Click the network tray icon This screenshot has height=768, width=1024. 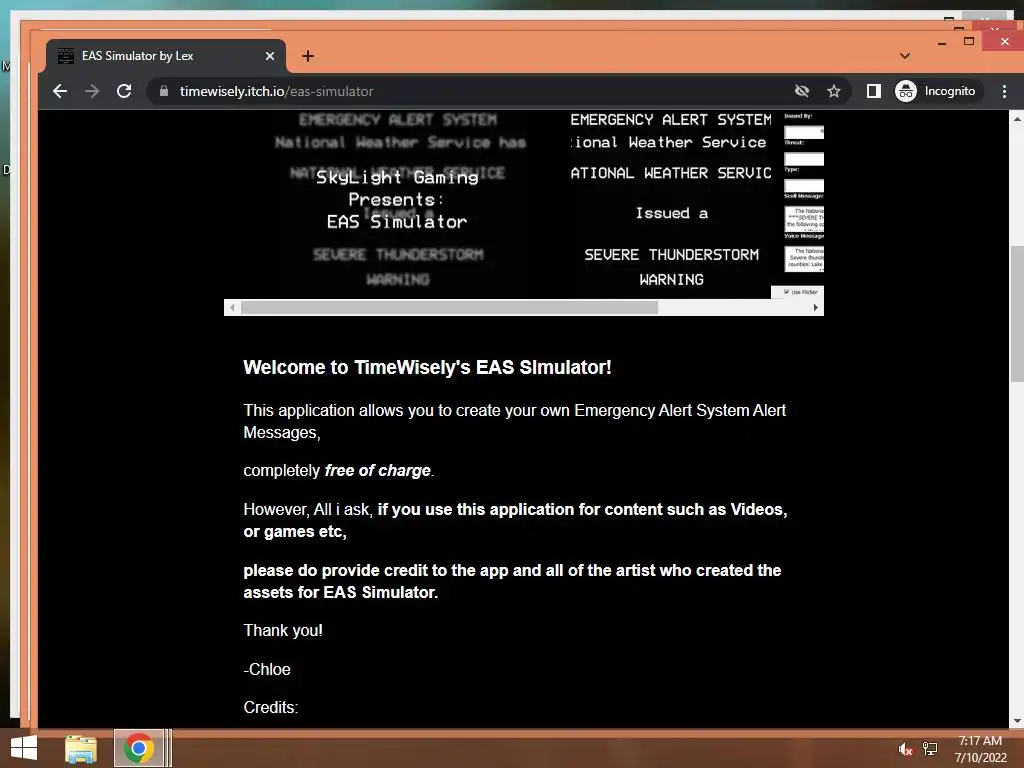(x=930, y=749)
